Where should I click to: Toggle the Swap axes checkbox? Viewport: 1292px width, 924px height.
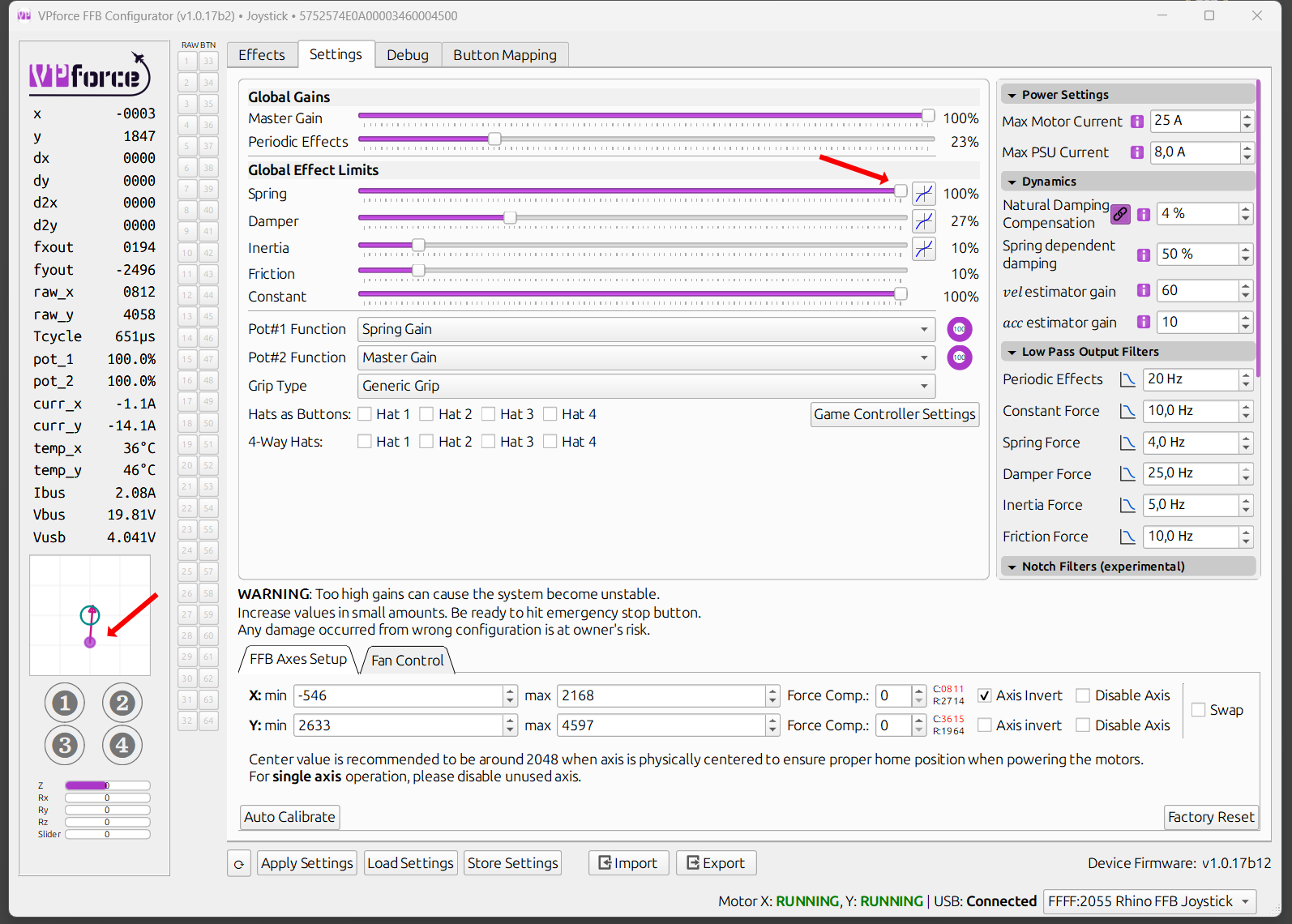click(x=1199, y=710)
